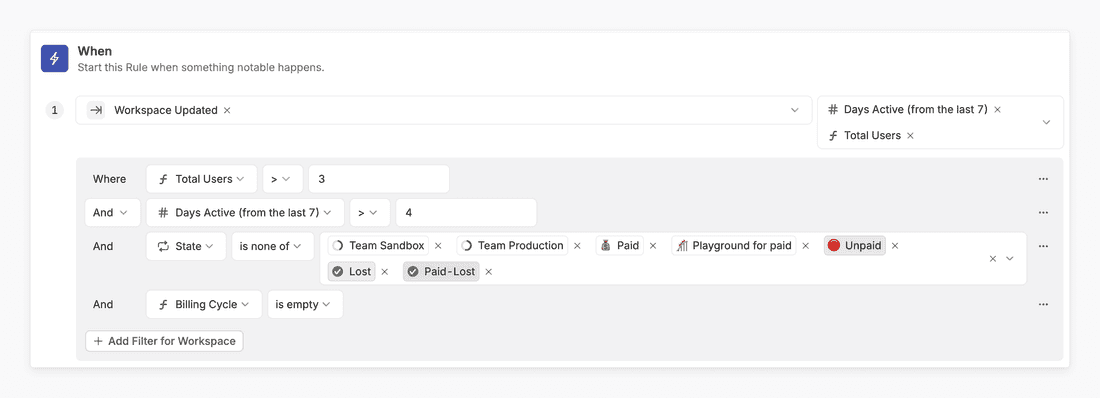Open the Days Active filter field dropdown
Image resolution: width=1100 pixels, height=398 pixels.
(245, 213)
